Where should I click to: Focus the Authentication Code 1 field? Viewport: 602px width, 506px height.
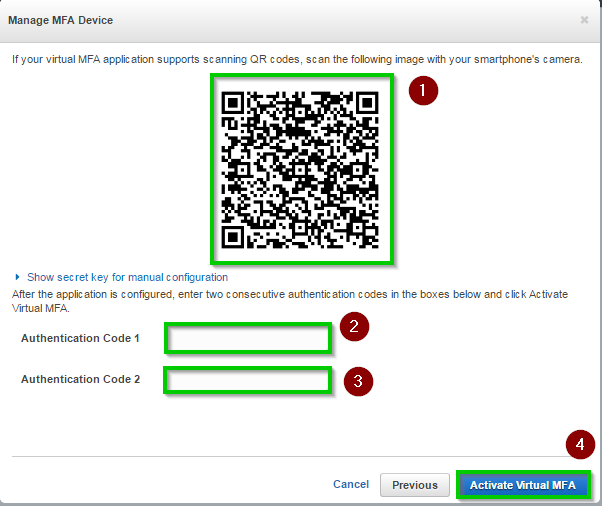point(247,338)
